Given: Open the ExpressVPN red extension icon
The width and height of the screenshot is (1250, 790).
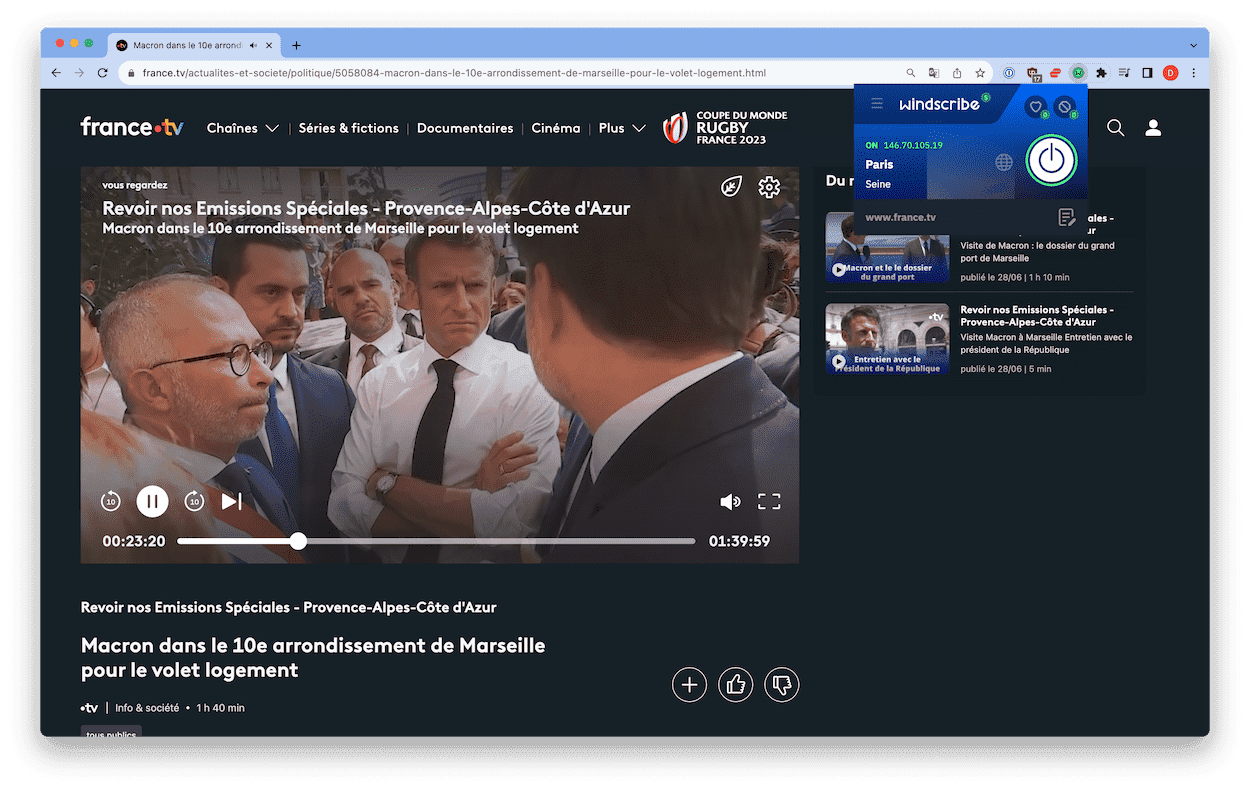Looking at the screenshot, I should coord(1056,73).
